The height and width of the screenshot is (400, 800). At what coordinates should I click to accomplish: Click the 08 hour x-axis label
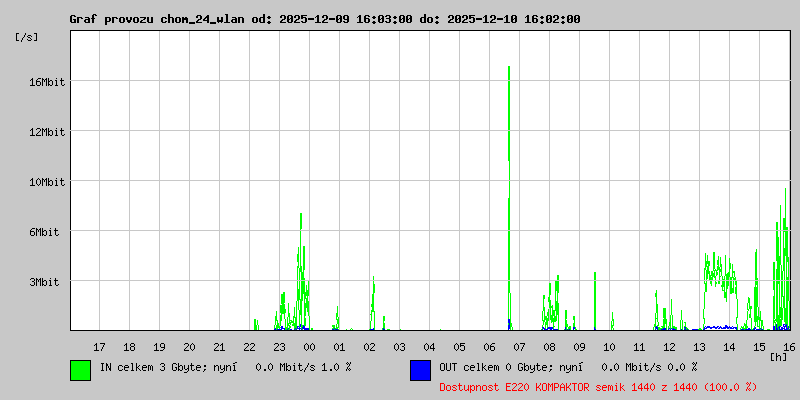(x=549, y=347)
